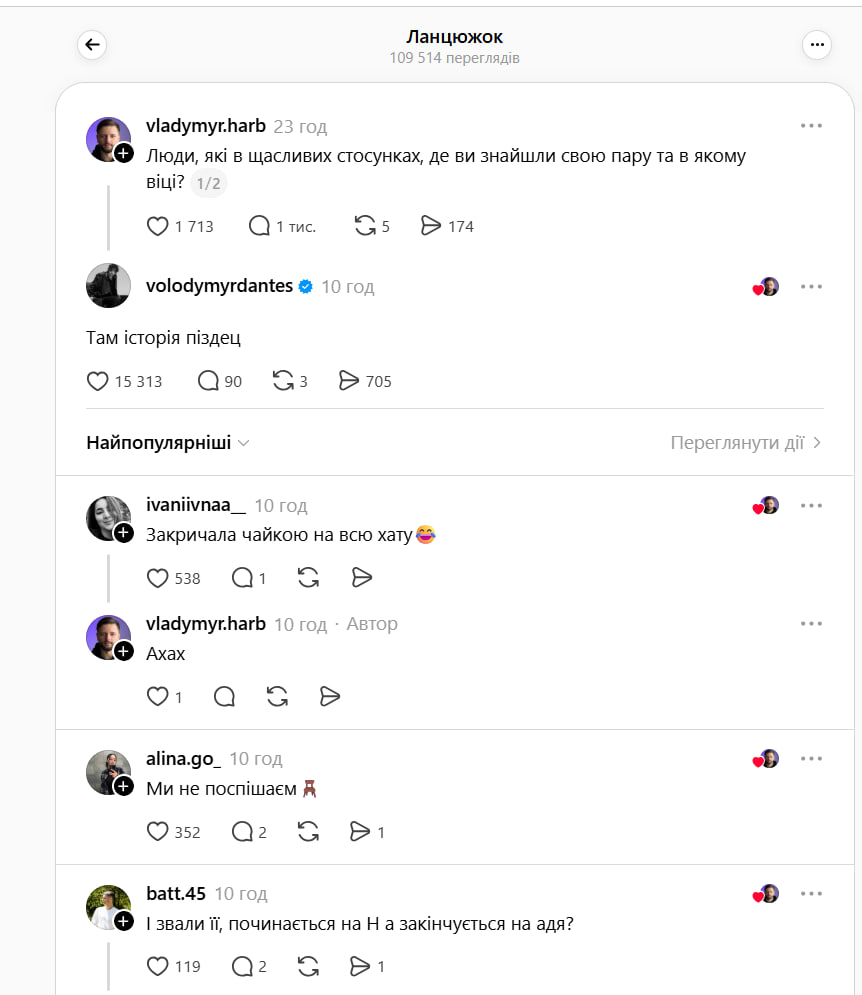This screenshot has width=862, height=995.
Task: Like volodymyrdantes' reply with the heart
Action: [98, 381]
